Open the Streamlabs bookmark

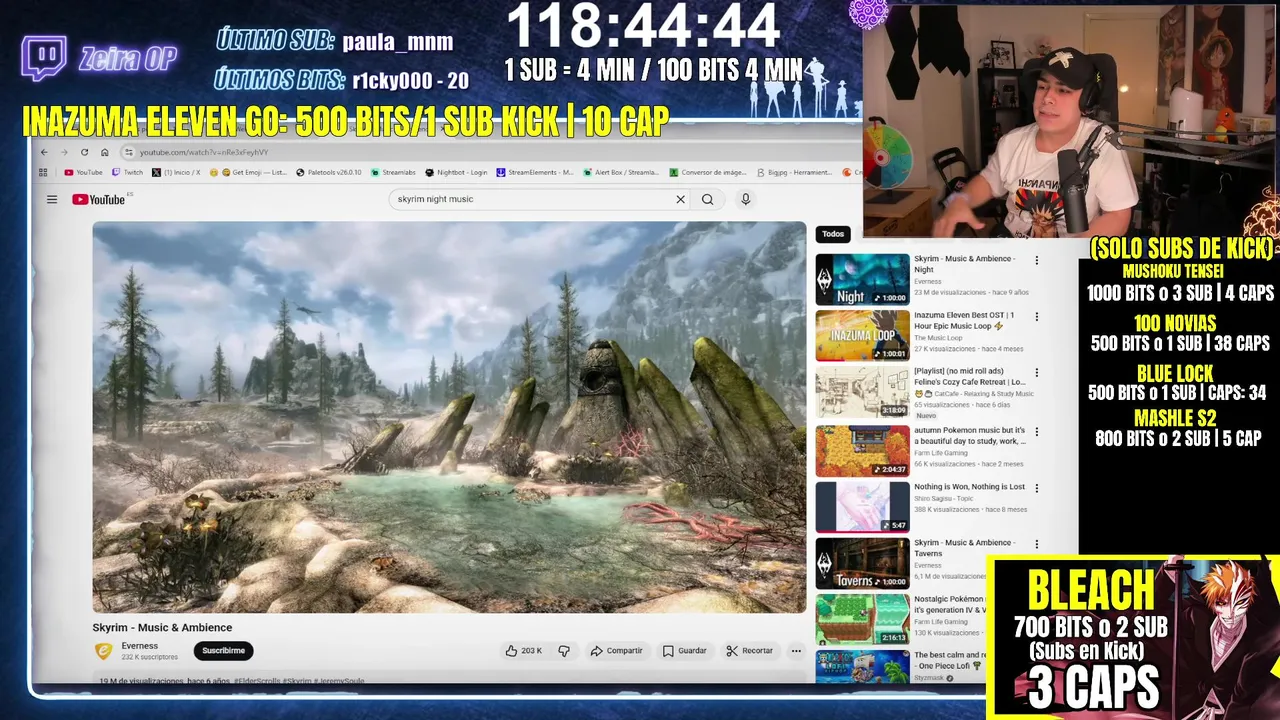pos(393,172)
